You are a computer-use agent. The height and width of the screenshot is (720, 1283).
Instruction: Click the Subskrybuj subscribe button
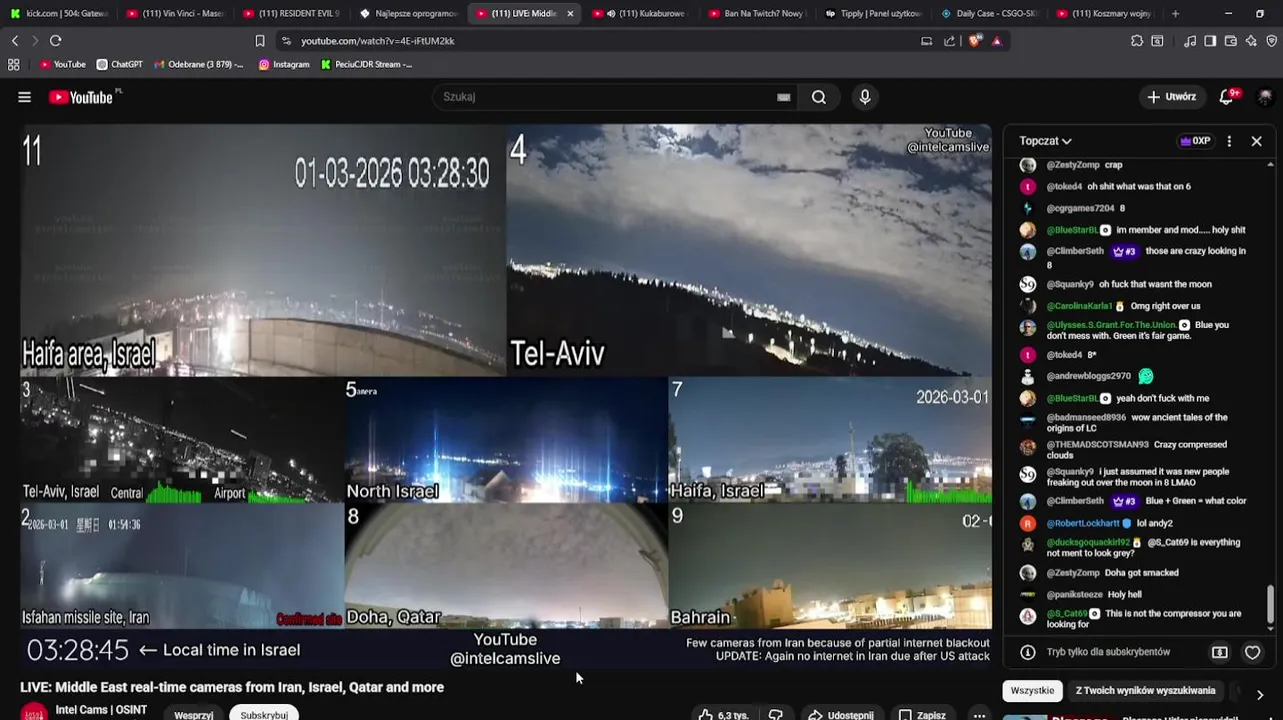point(264,714)
